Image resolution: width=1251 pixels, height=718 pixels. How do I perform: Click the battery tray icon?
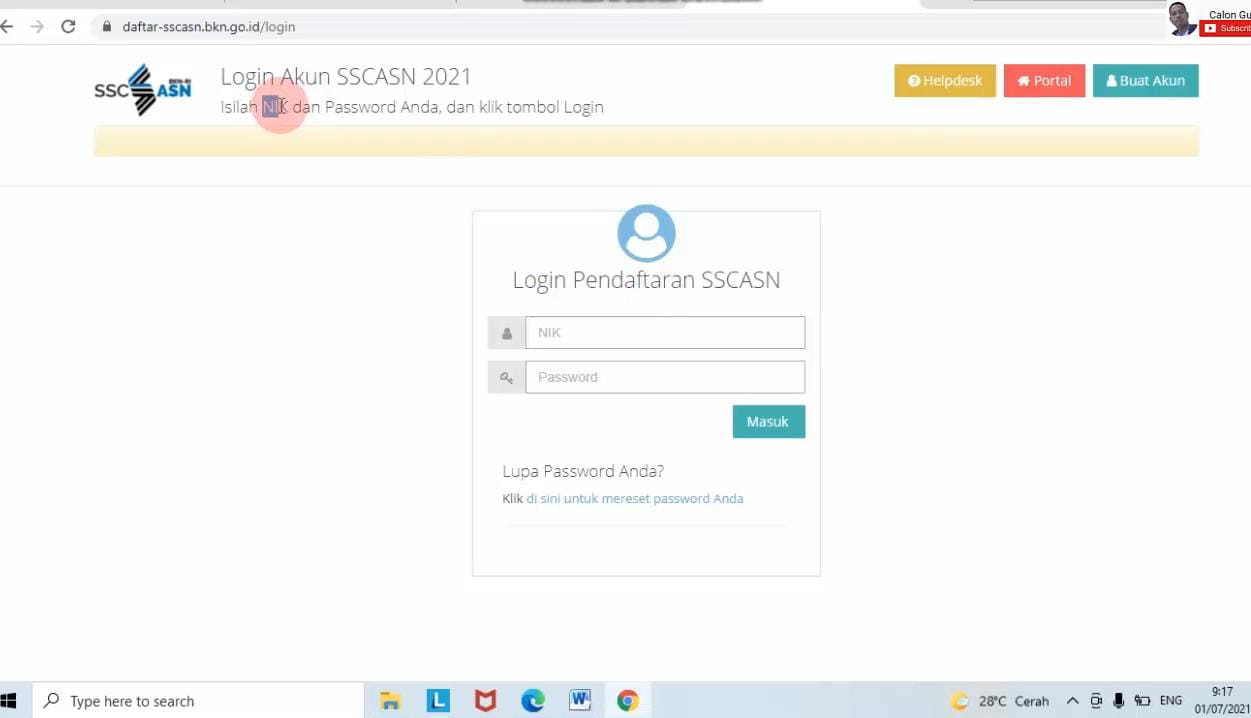coord(1142,701)
